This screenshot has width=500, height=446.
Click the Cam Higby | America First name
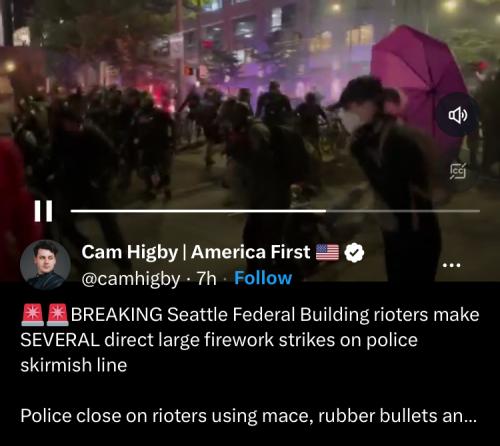click(x=196, y=252)
